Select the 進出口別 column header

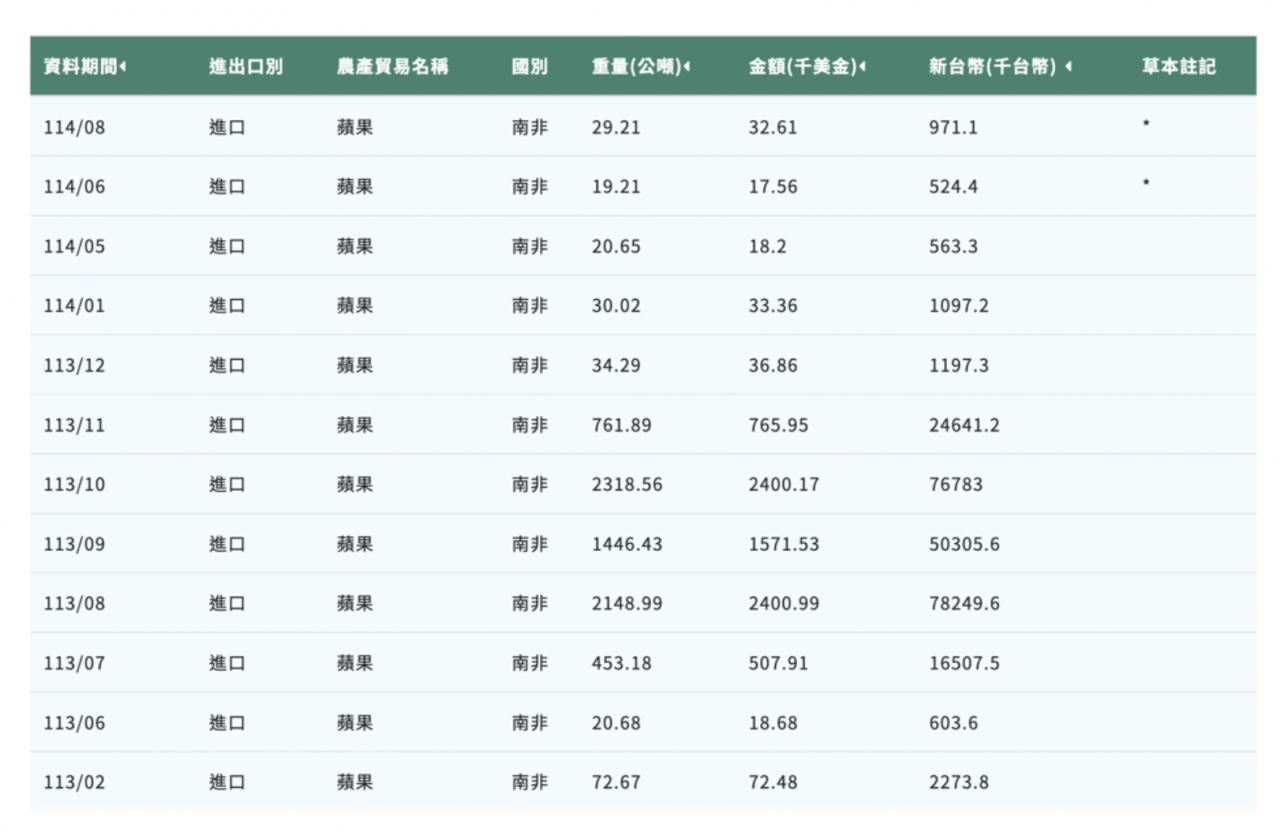[245, 67]
